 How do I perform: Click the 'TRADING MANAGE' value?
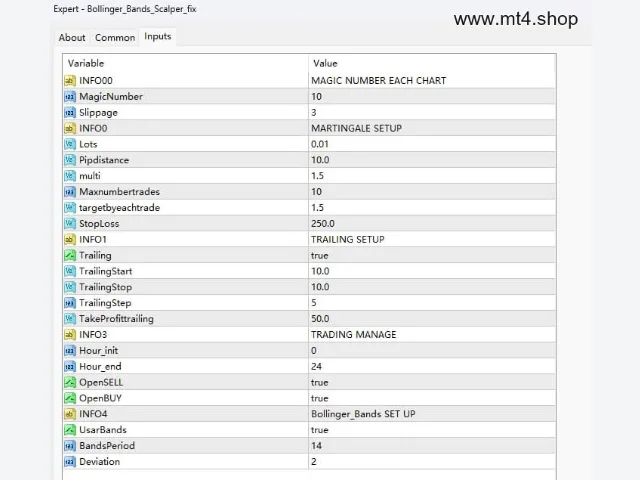[x=353, y=335]
